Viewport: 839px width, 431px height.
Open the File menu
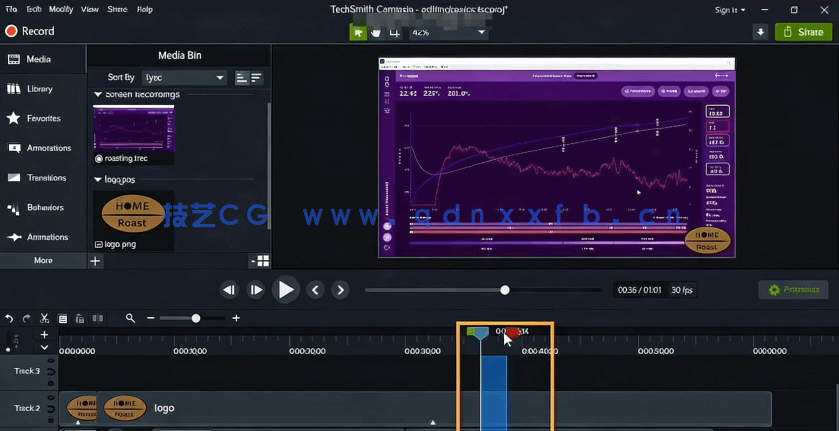point(11,9)
